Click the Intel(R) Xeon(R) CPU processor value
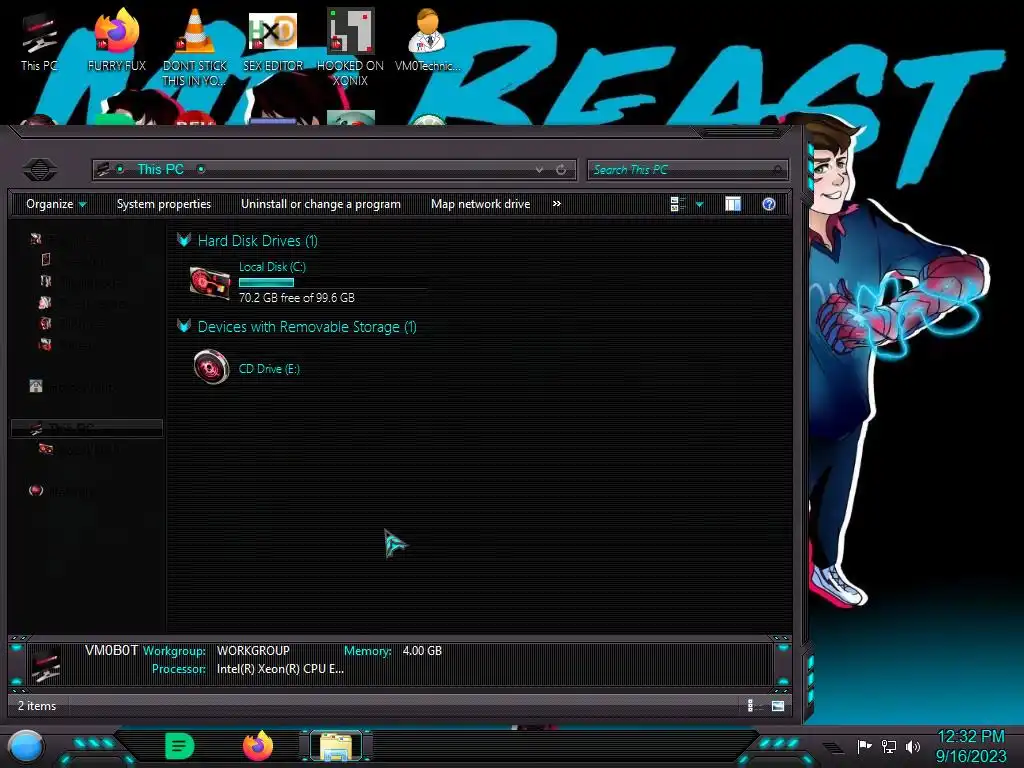Image resolution: width=1024 pixels, height=768 pixels. click(280, 669)
